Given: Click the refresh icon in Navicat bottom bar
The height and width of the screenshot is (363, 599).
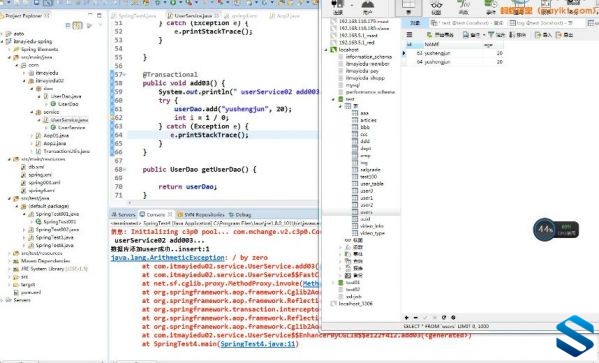Looking at the screenshot, I should click(x=444, y=318).
